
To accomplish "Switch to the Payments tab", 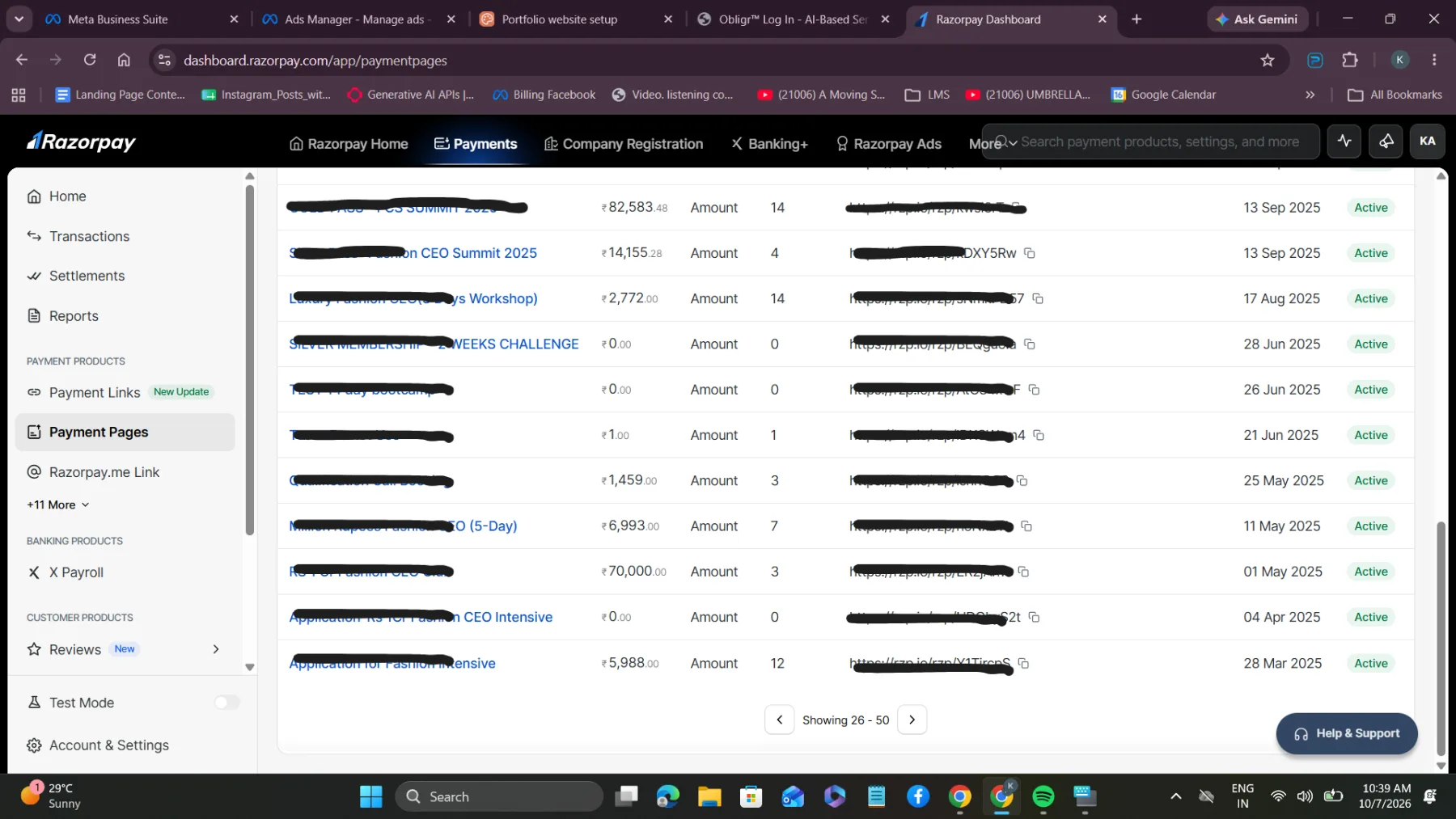I will pos(476,144).
